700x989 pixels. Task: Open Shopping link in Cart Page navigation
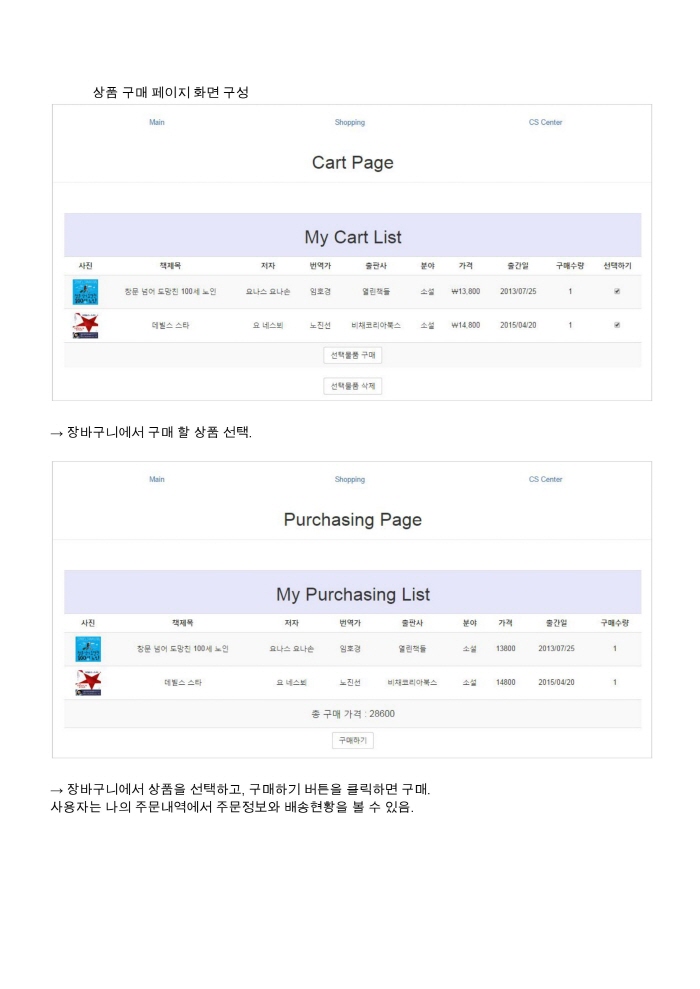tap(349, 122)
